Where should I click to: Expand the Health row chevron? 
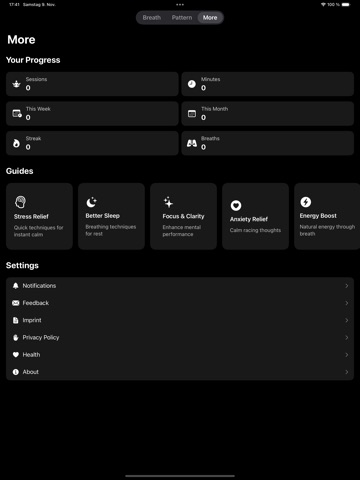[x=347, y=355]
